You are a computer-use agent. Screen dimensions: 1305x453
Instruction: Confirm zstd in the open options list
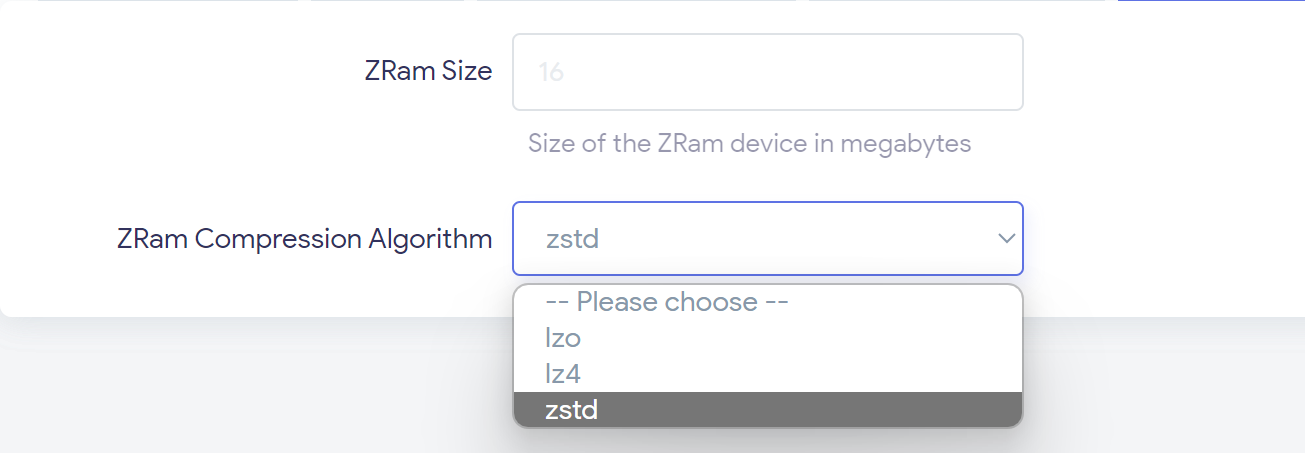pos(572,409)
